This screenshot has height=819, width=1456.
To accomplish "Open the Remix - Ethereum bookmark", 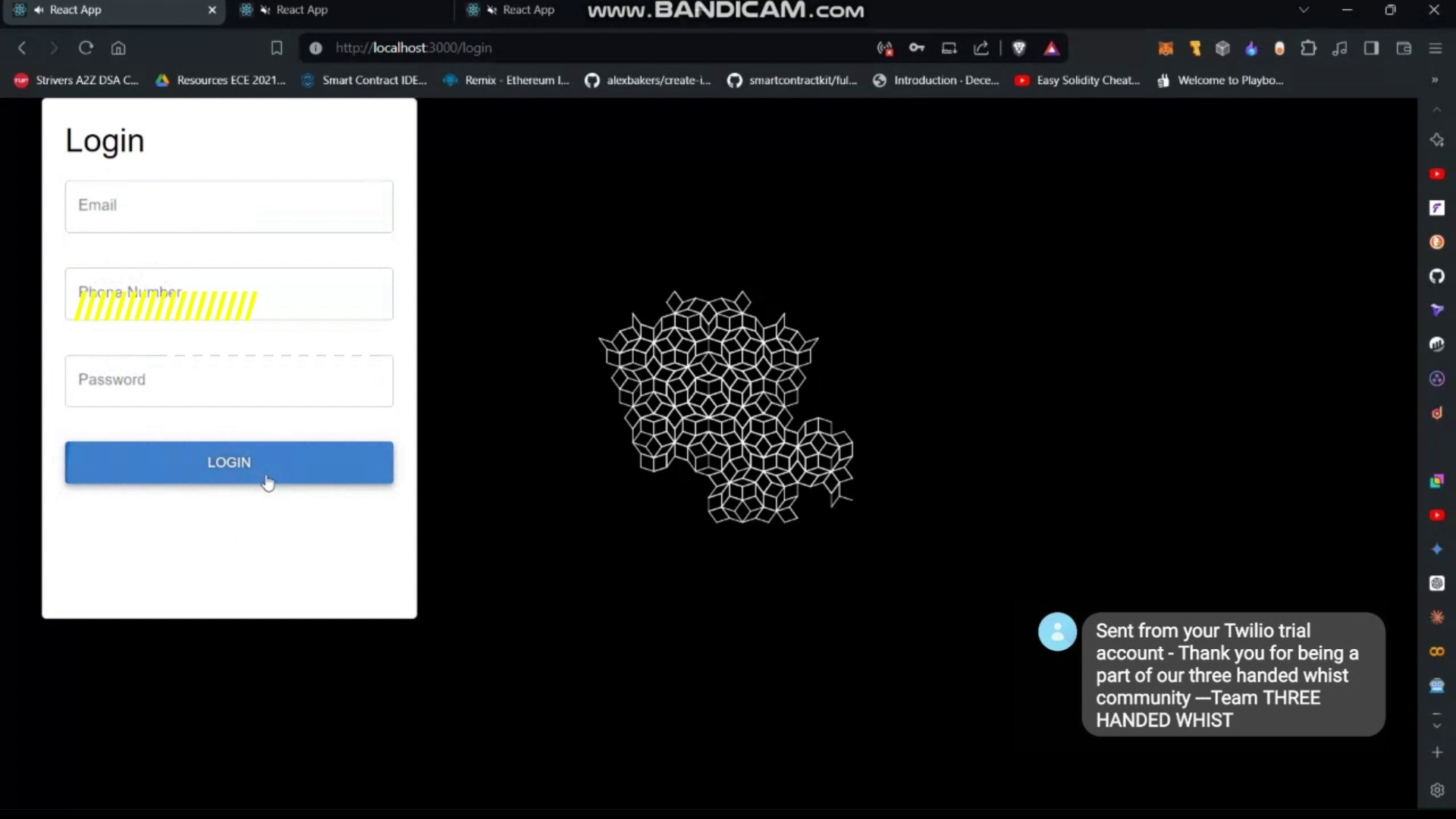I will coord(507,80).
